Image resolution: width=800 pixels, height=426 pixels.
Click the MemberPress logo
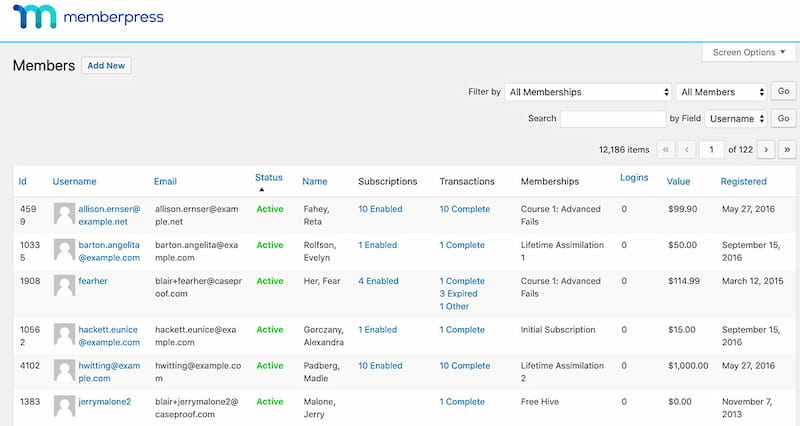[x=88, y=17]
